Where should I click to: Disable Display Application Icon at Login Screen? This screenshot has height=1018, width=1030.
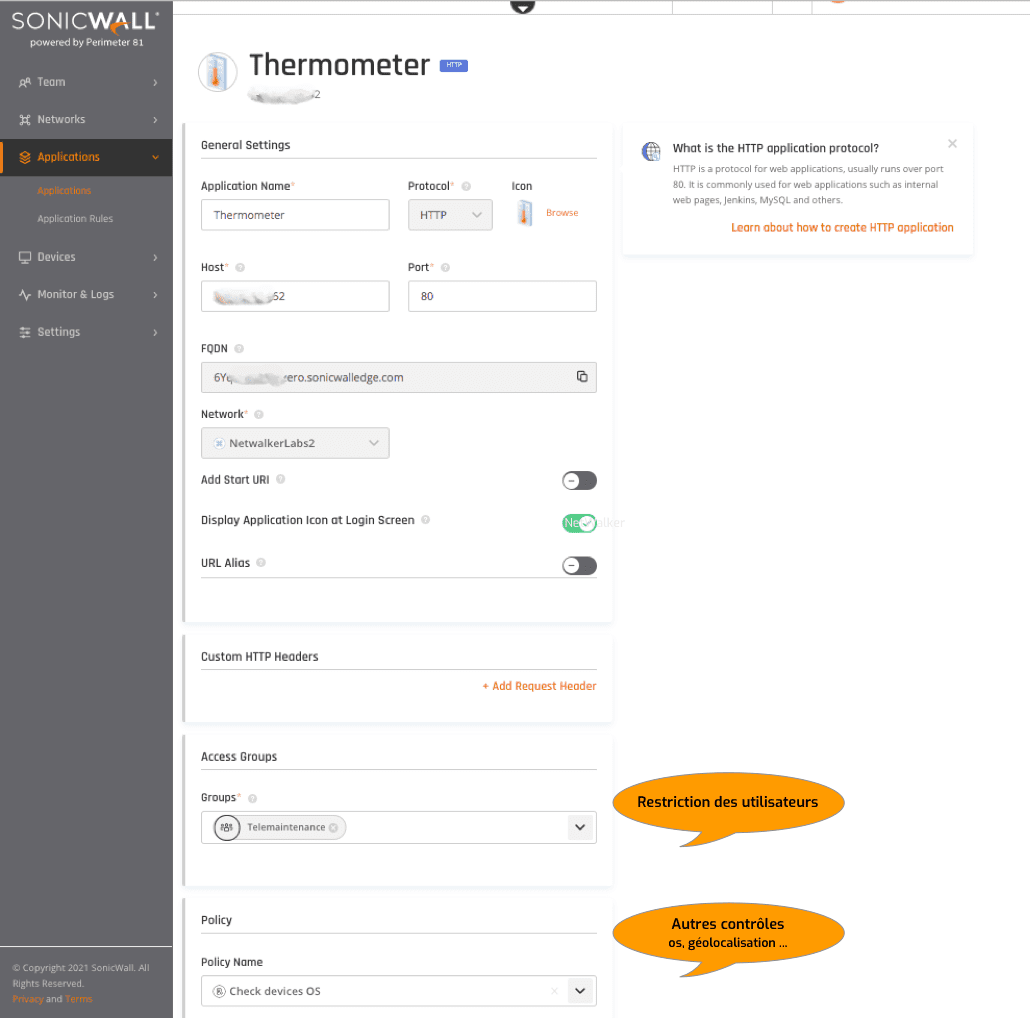click(579, 523)
